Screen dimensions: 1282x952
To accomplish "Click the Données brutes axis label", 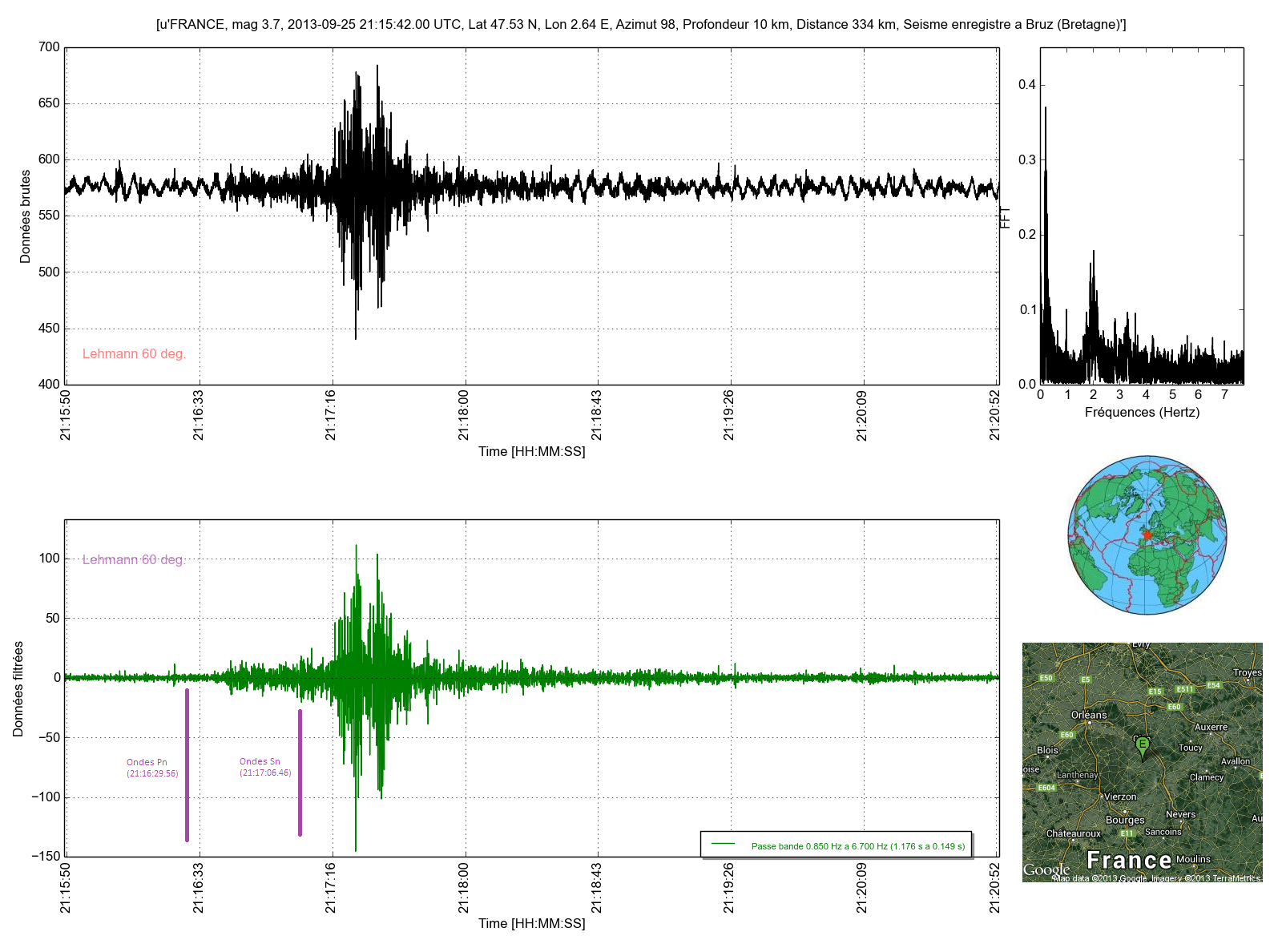I will tap(26, 216).
